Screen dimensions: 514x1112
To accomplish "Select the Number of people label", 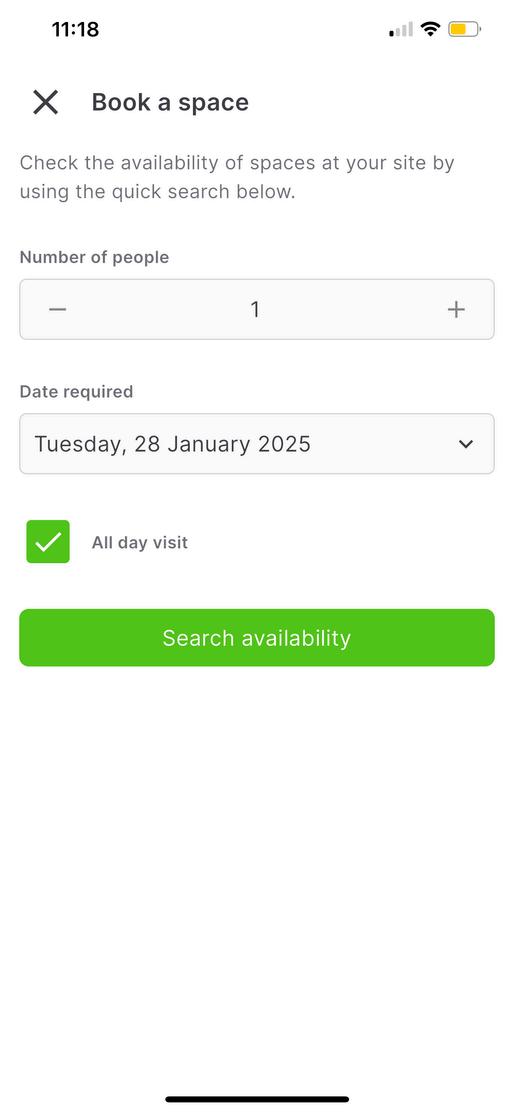I will 94,257.
